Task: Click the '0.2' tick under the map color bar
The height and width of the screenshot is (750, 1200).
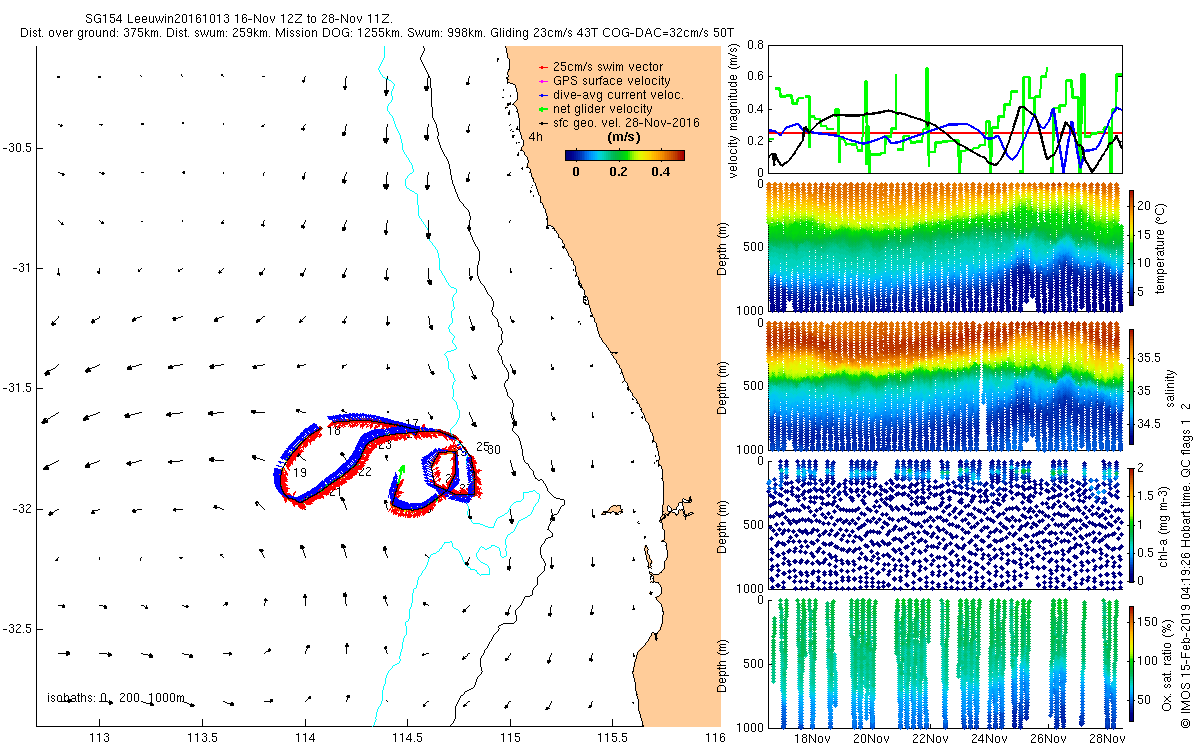Action: click(x=618, y=171)
